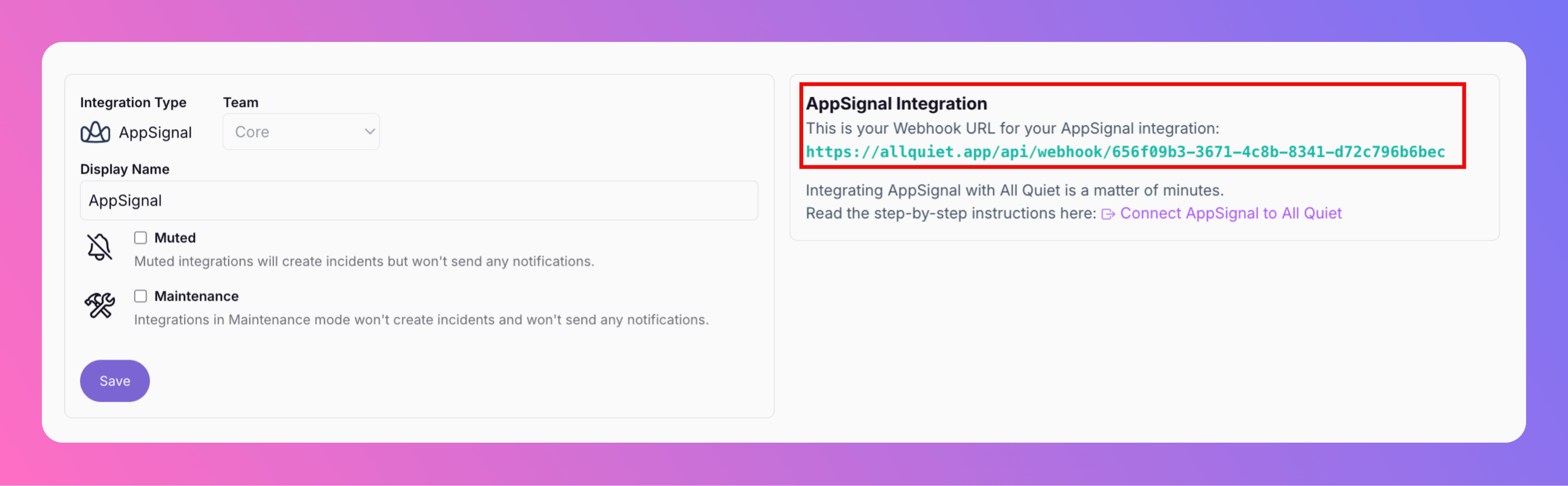Image resolution: width=1568 pixels, height=486 pixels.
Task: Enable the Maintenance checkbox
Action: (x=141, y=296)
